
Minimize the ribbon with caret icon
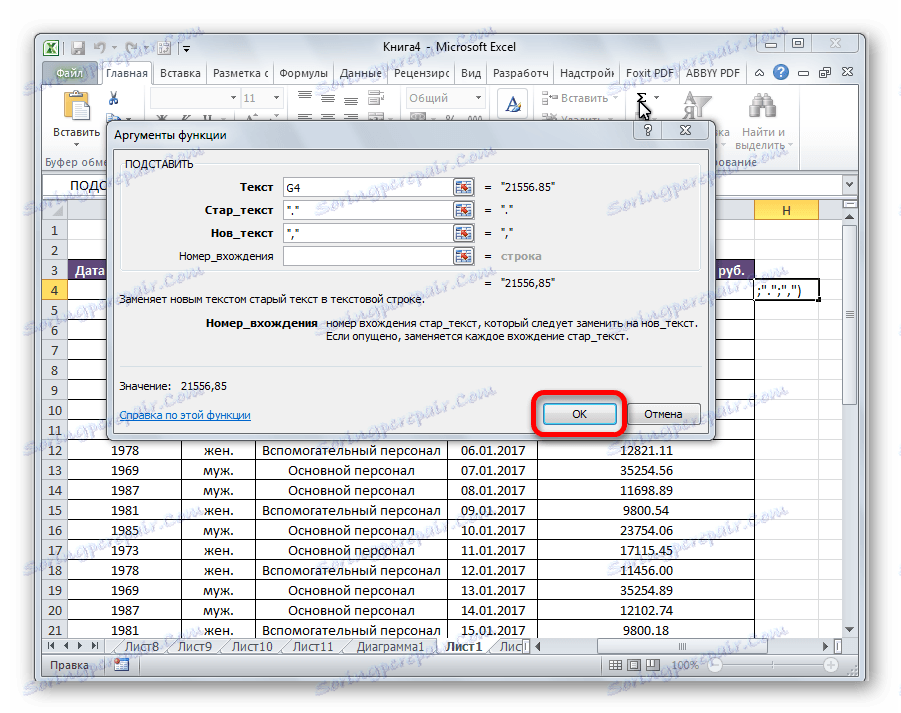[759, 73]
